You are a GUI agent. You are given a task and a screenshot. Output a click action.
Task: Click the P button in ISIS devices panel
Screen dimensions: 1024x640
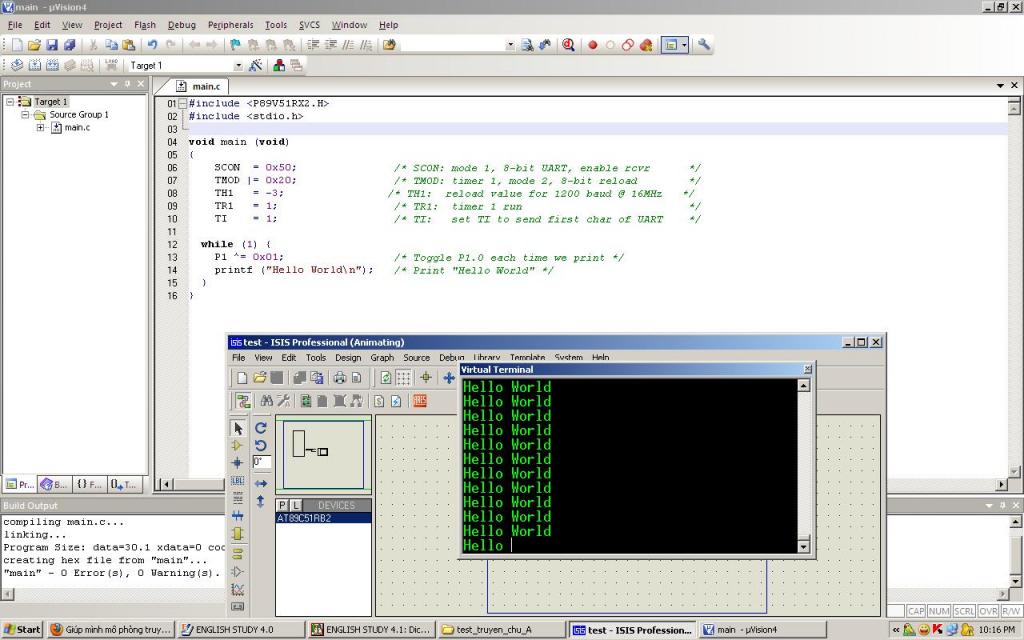pos(283,505)
